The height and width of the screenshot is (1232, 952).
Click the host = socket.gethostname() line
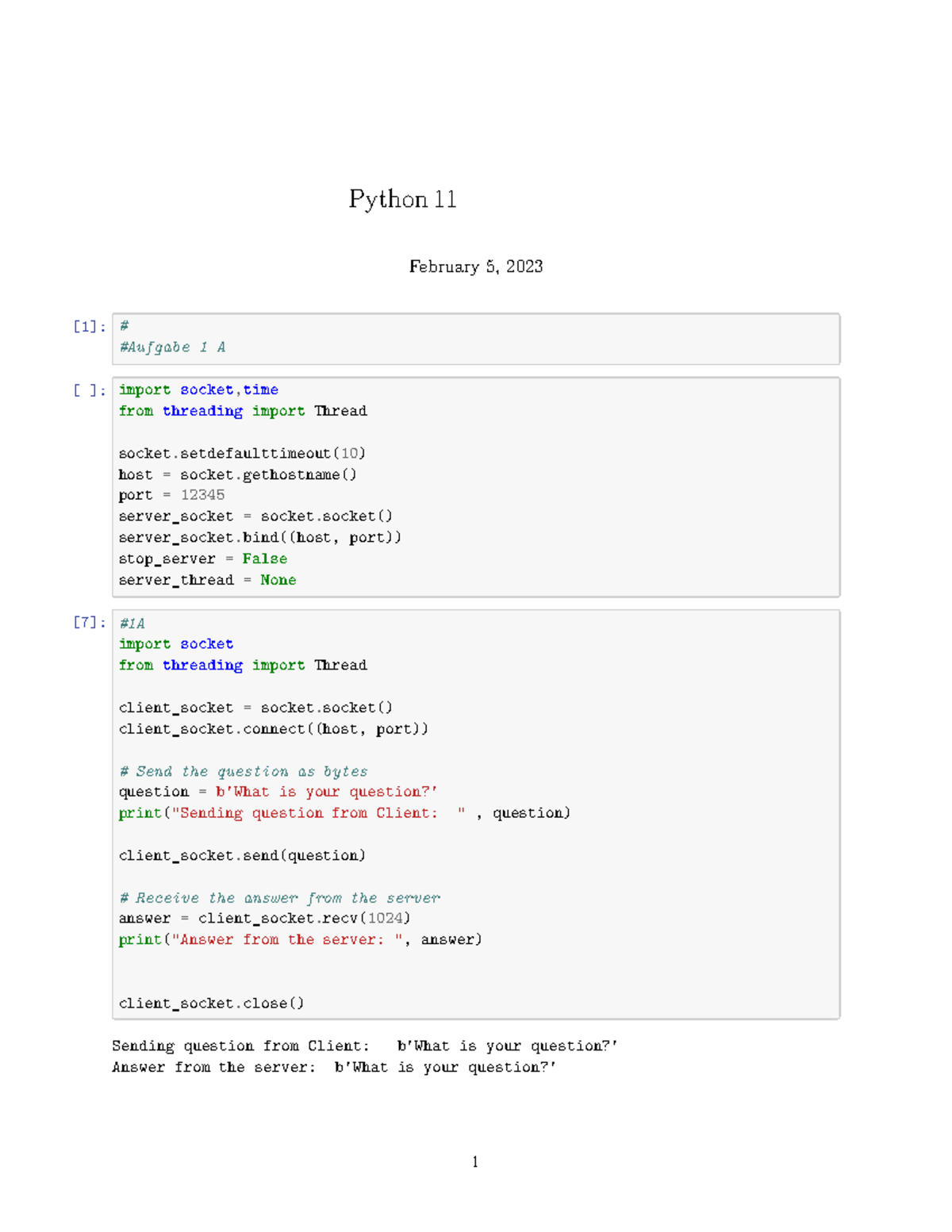pos(237,474)
